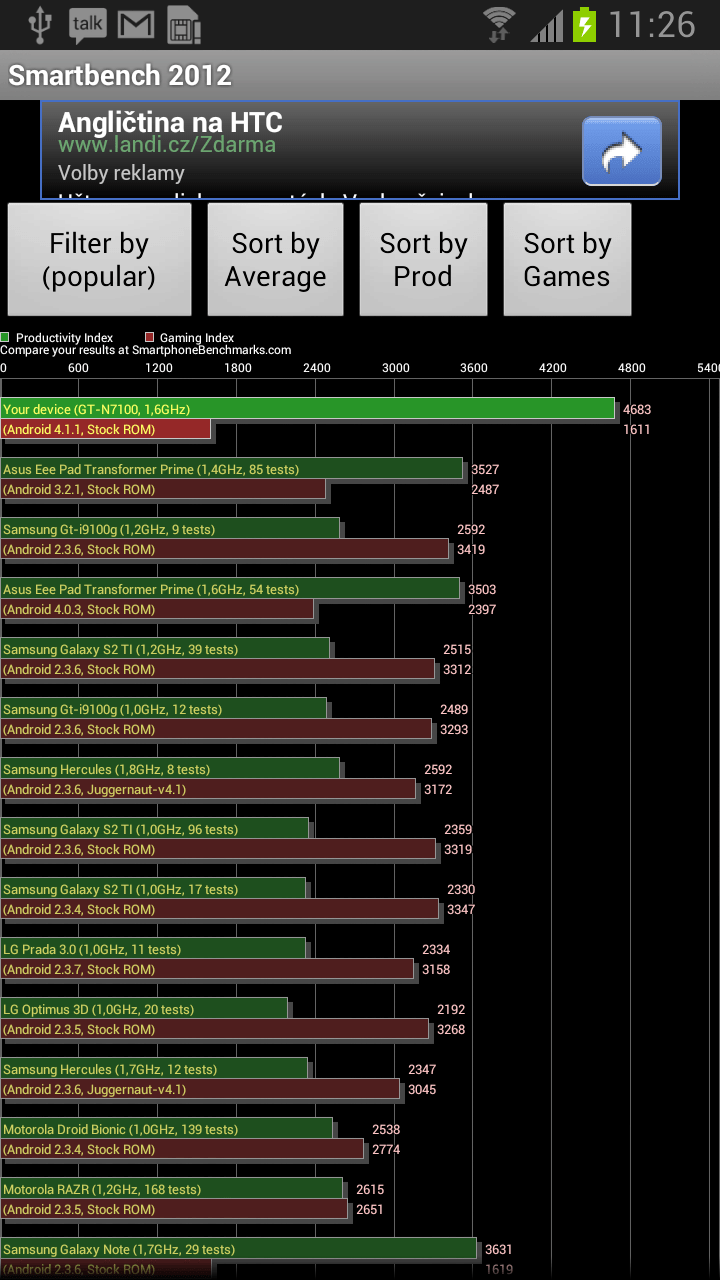Tap the Volby reklamy ad options text
This screenshot has width=720, height=1280.
121,173
